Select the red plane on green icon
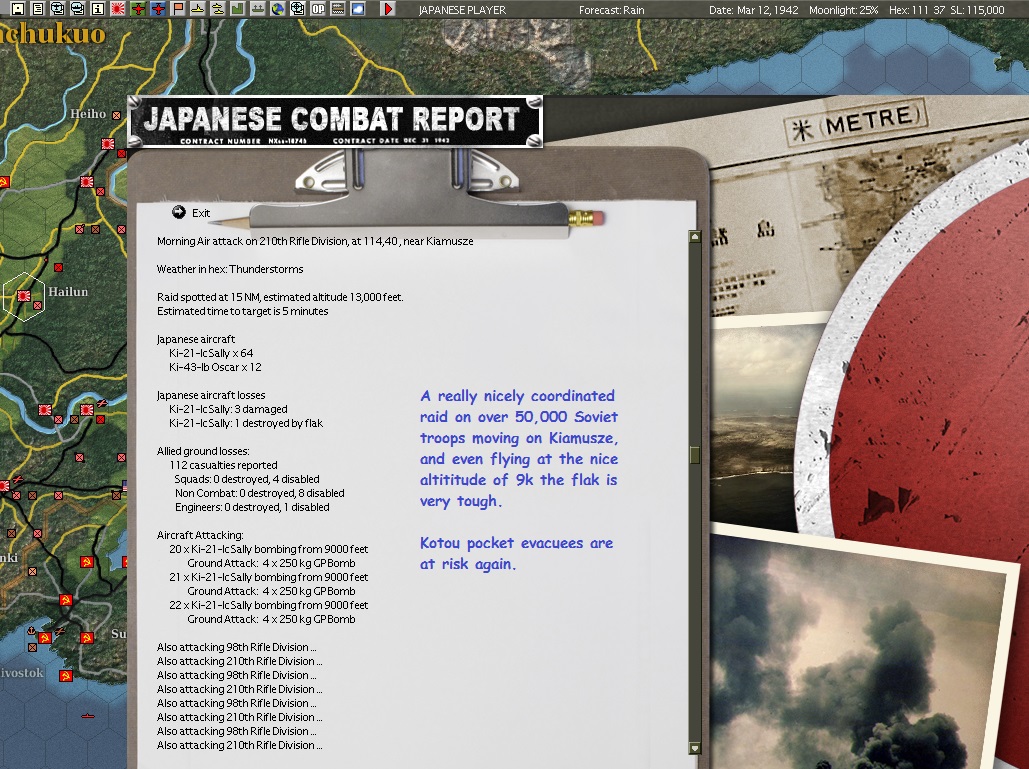Screen dimensions: 1029x769 (x=138, y=9)
